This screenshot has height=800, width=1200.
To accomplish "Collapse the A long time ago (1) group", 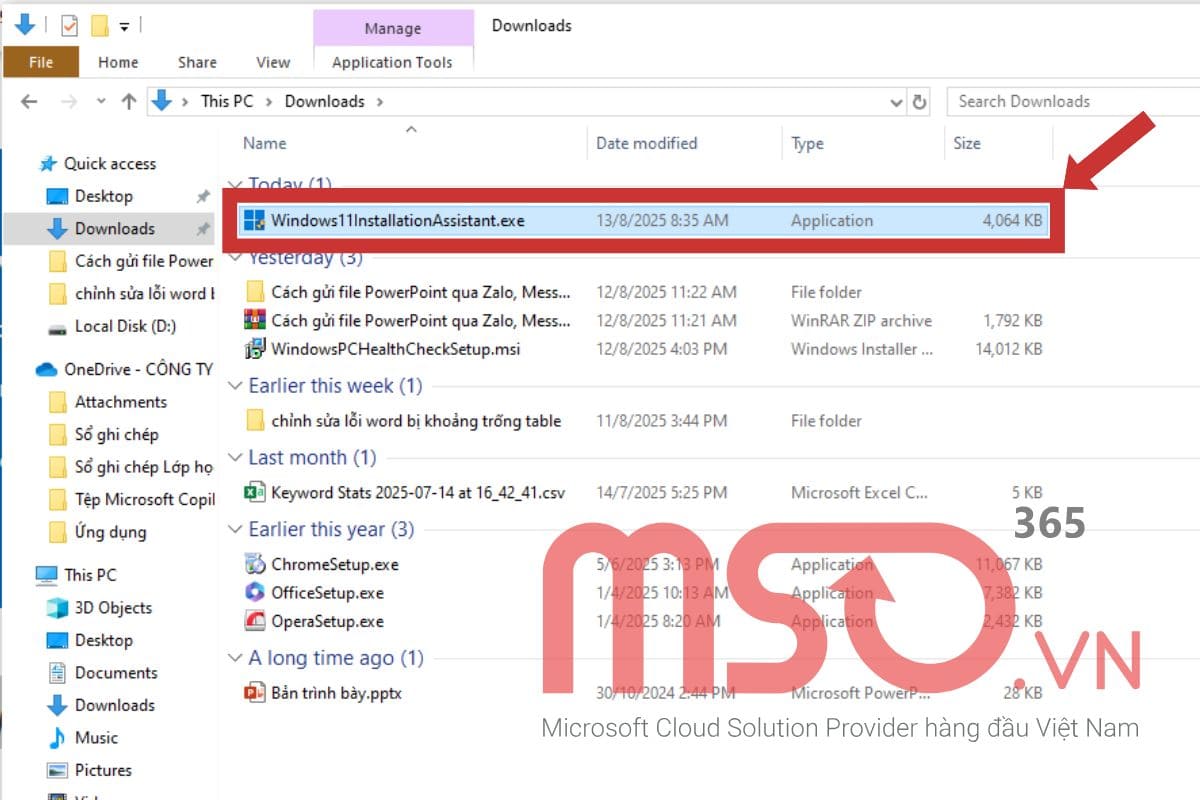I will [235, 658].
